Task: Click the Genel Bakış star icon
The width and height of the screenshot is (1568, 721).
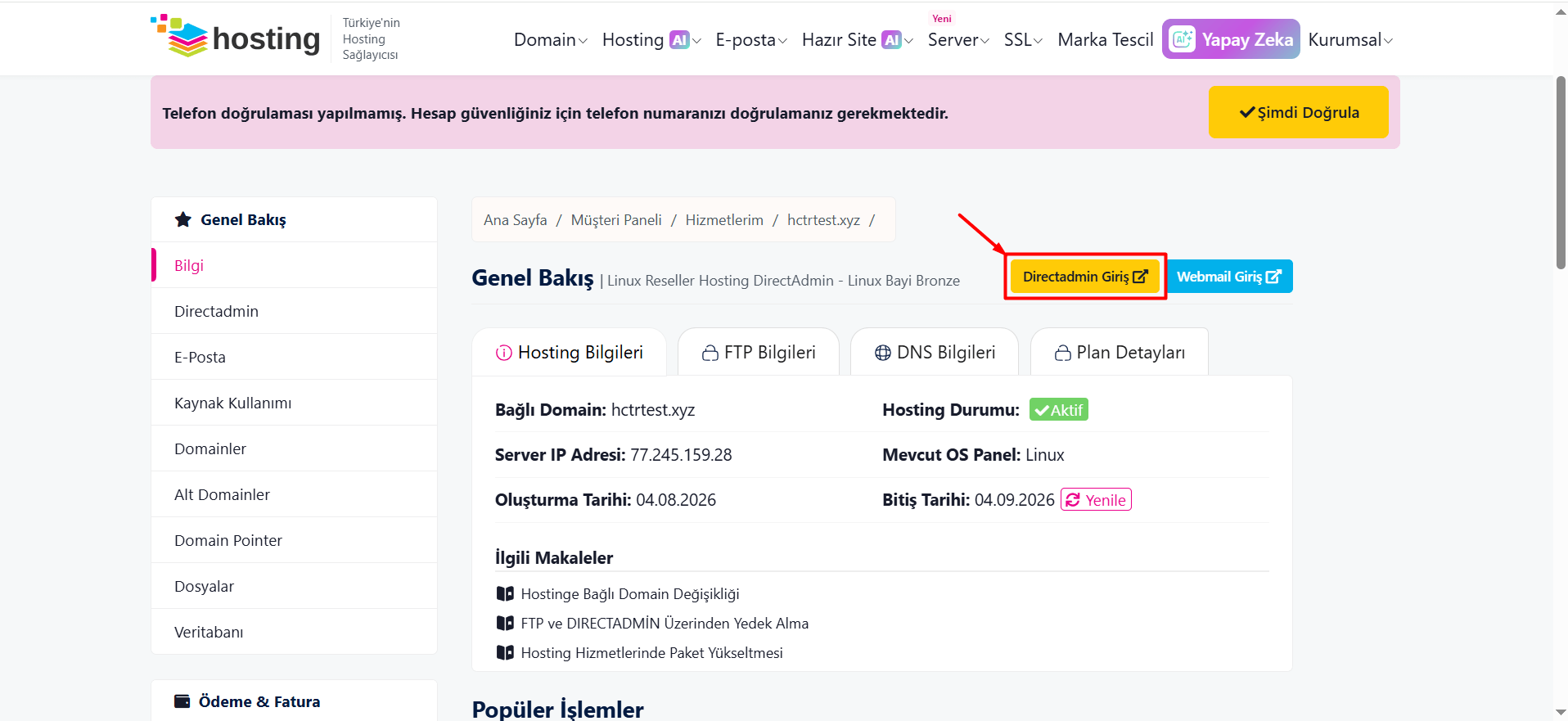Action: tap(183, 219)
